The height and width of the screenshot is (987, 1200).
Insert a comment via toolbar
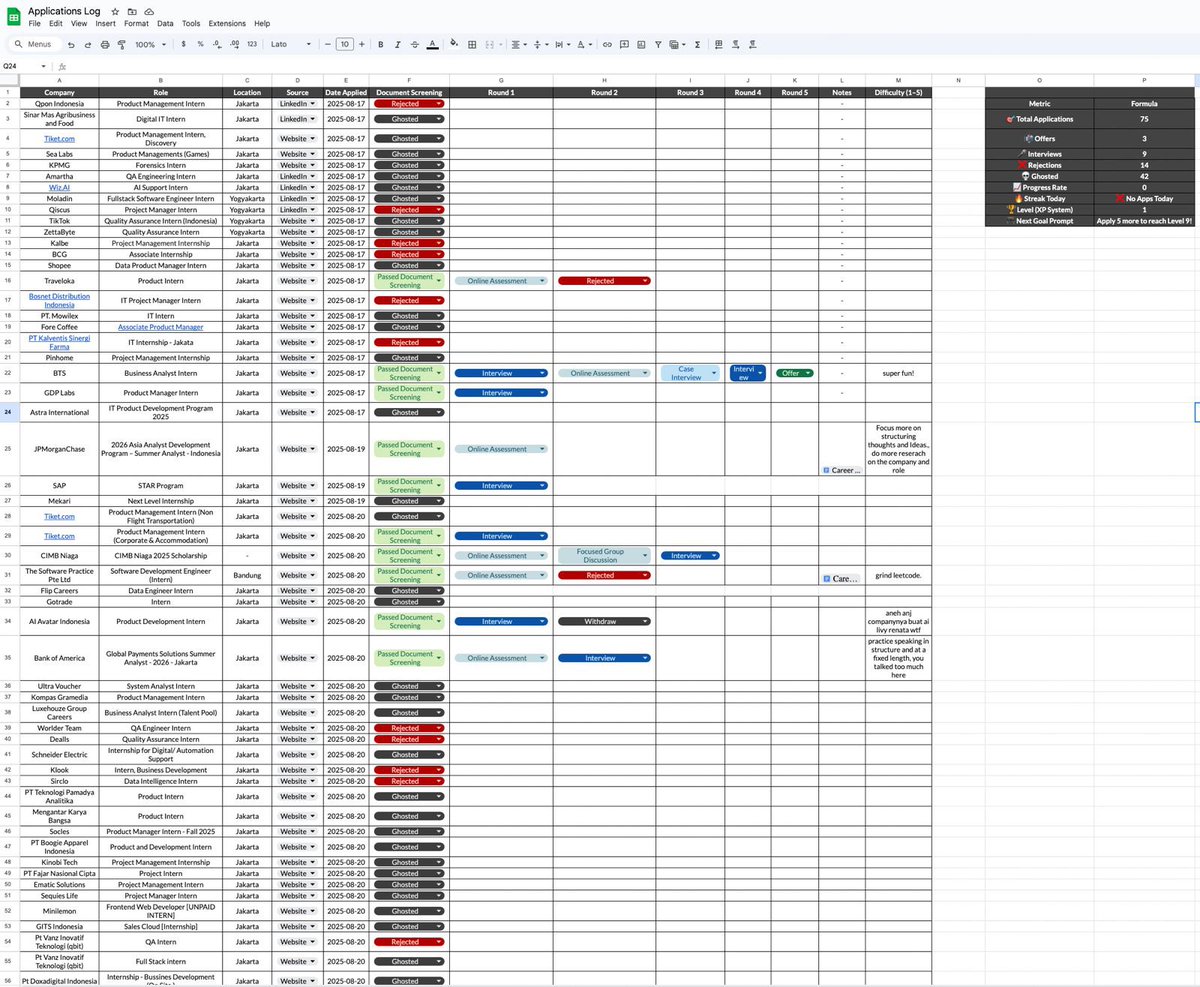pyautogui.click(x=624, y=45)
